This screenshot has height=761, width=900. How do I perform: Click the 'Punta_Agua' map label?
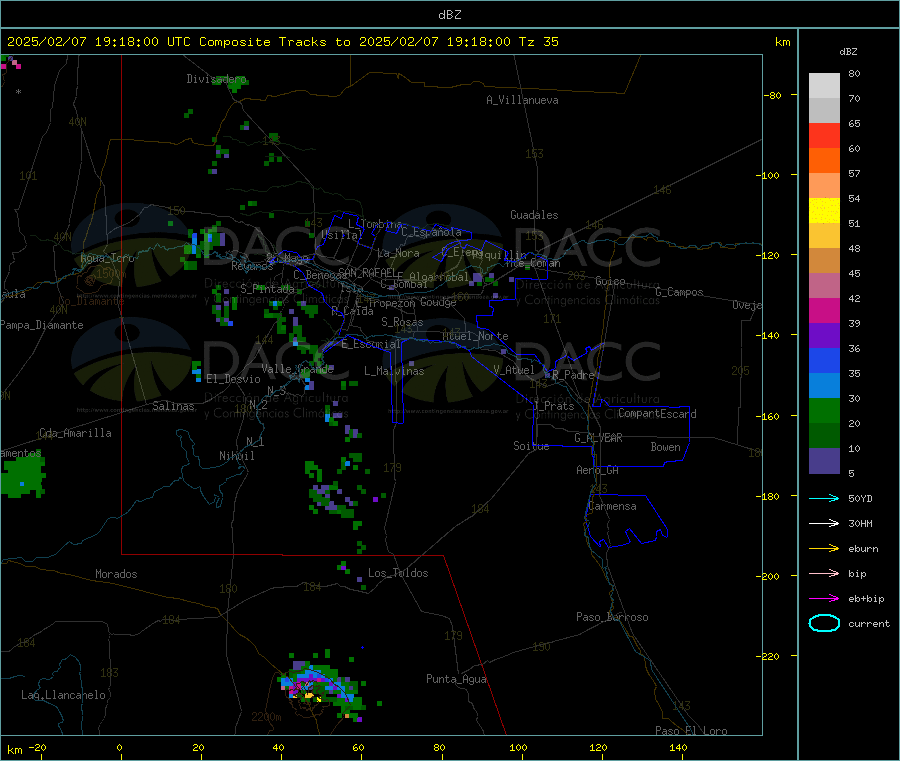click(456, 679)
